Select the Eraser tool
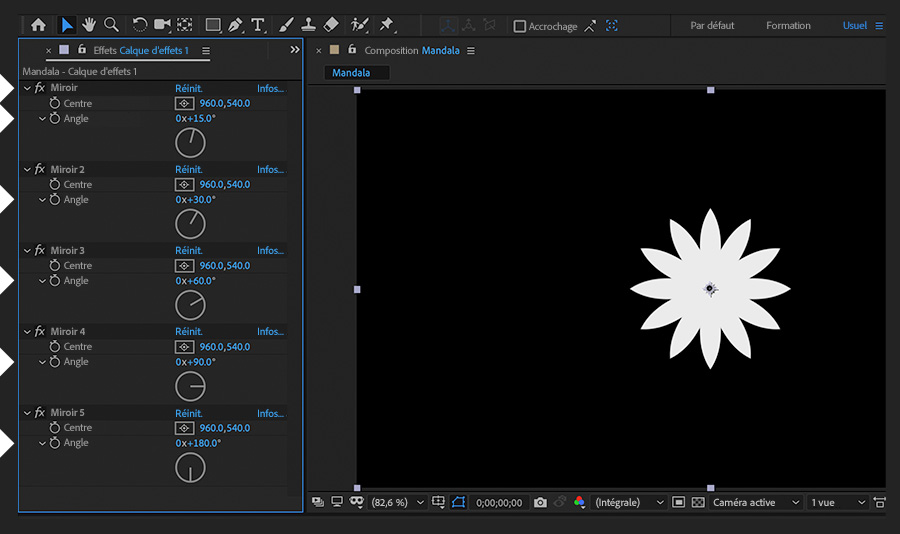900x534 pixels. [331, 25]
